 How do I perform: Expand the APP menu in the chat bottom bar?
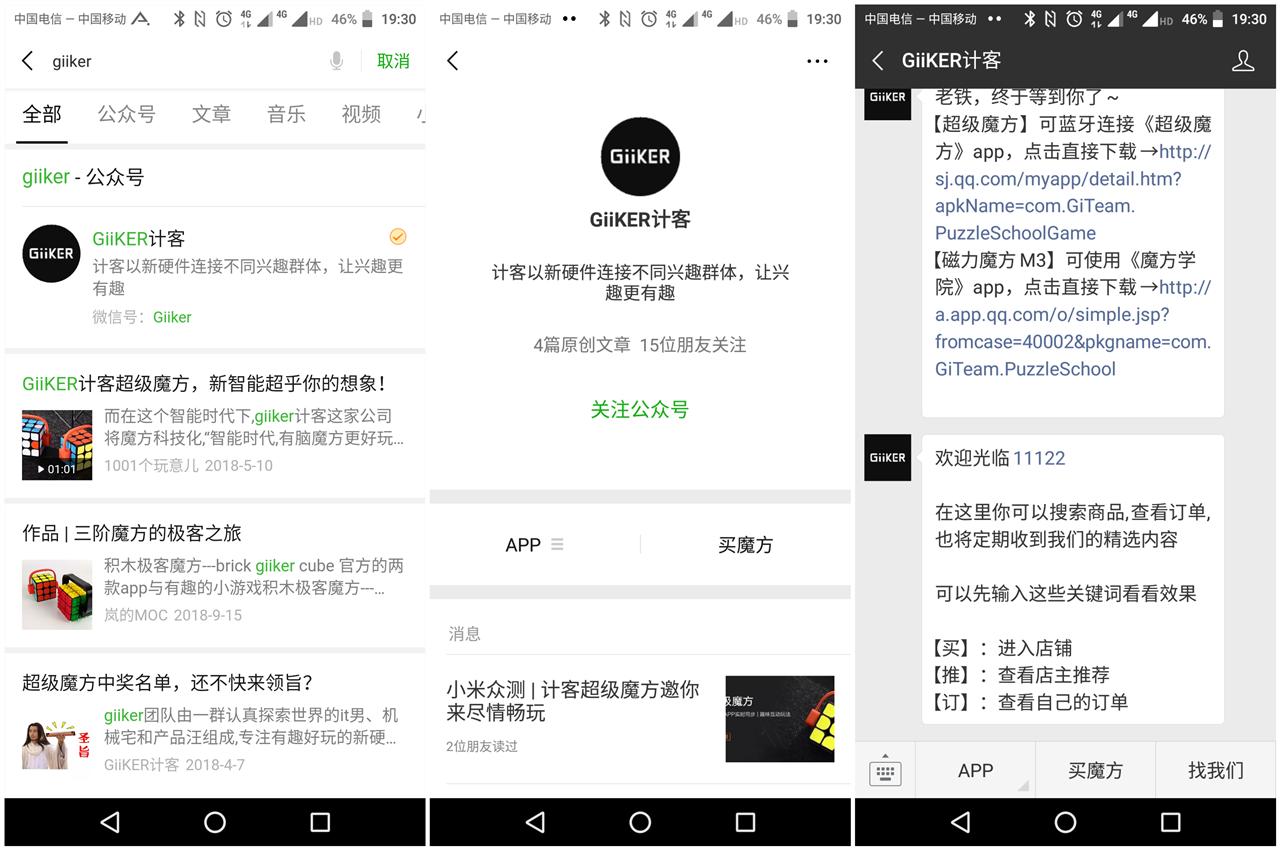pos(975,770)
